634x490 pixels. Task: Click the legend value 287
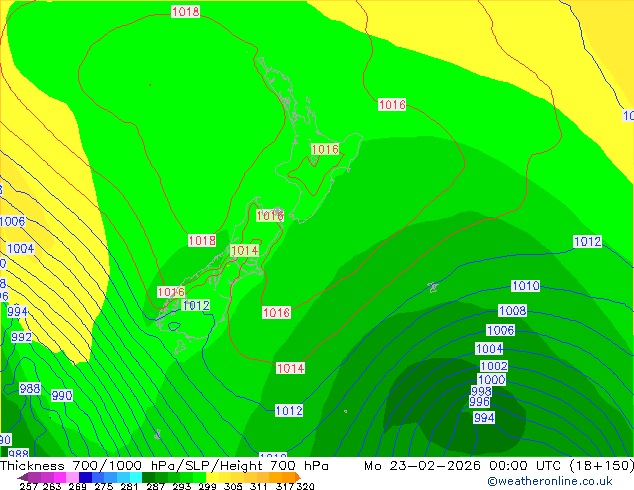(155, 486)
